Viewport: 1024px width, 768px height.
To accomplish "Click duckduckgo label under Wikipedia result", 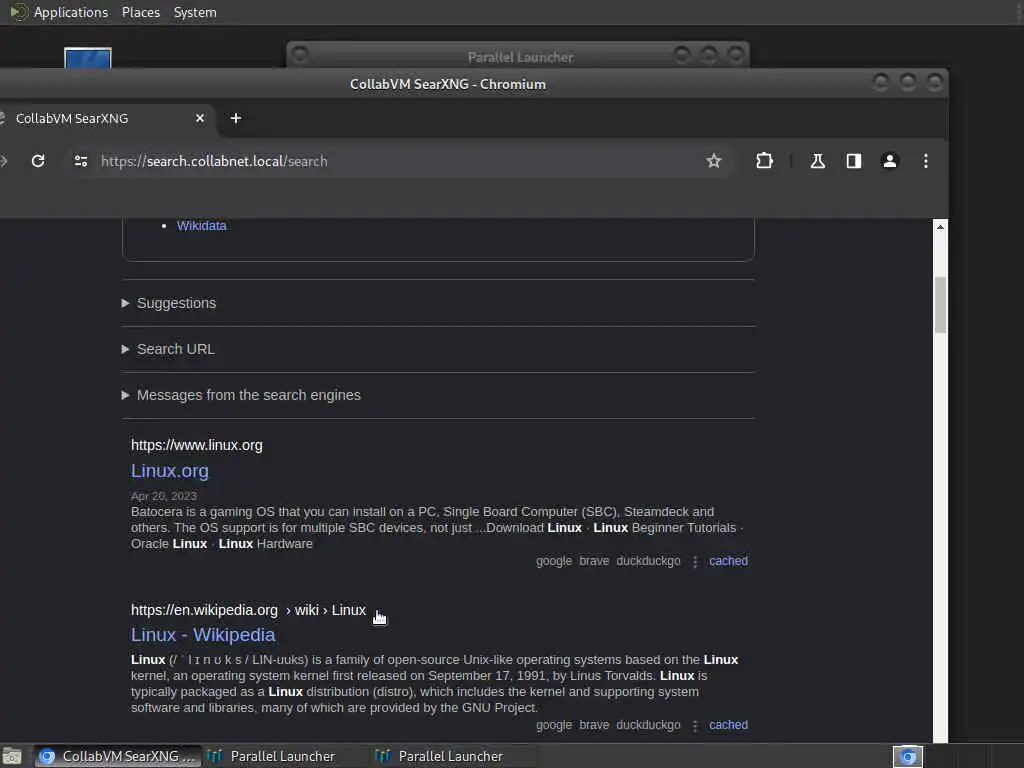I will (648, 725).
